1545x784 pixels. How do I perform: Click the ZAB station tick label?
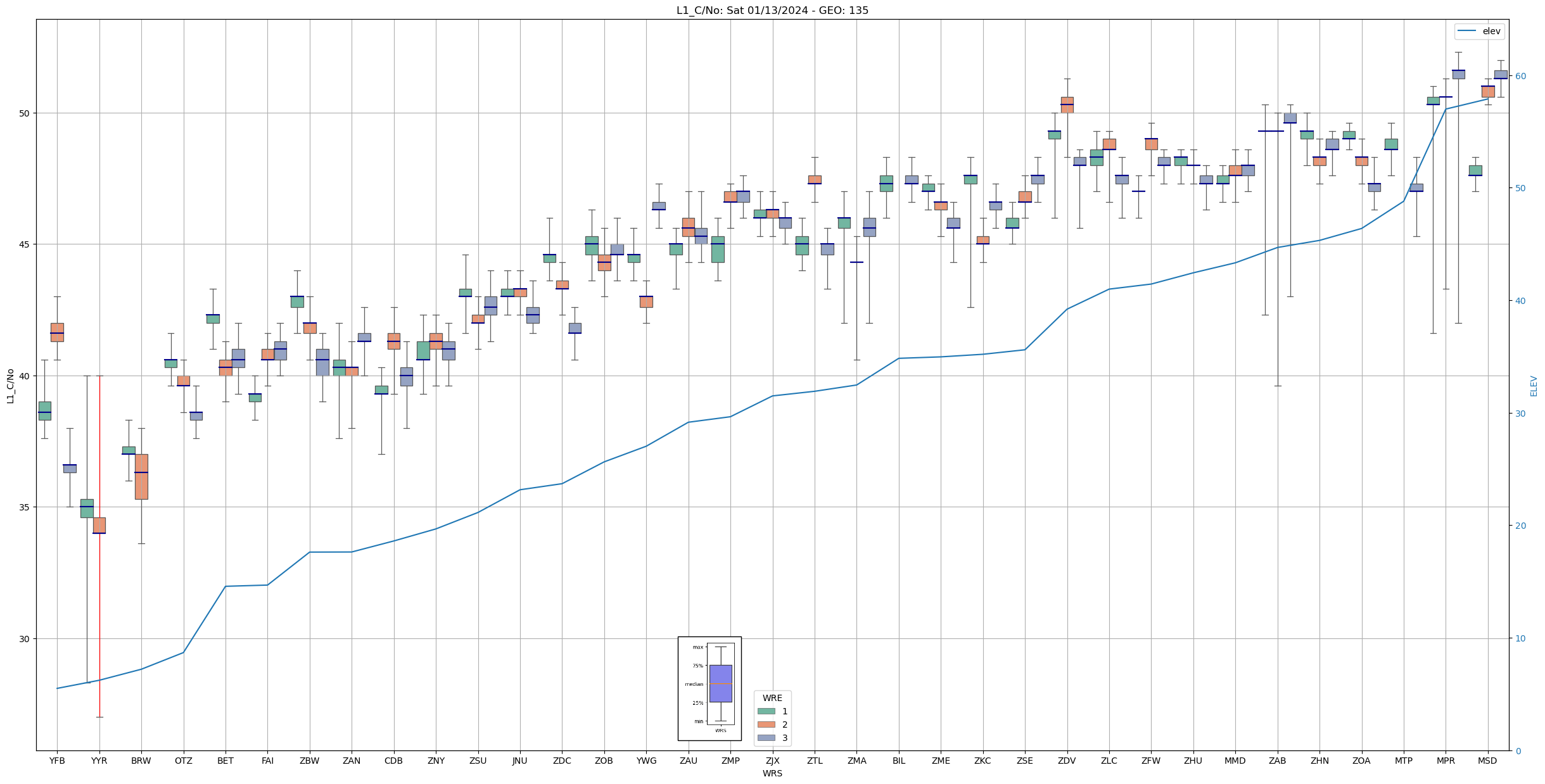coord(1277,761)
